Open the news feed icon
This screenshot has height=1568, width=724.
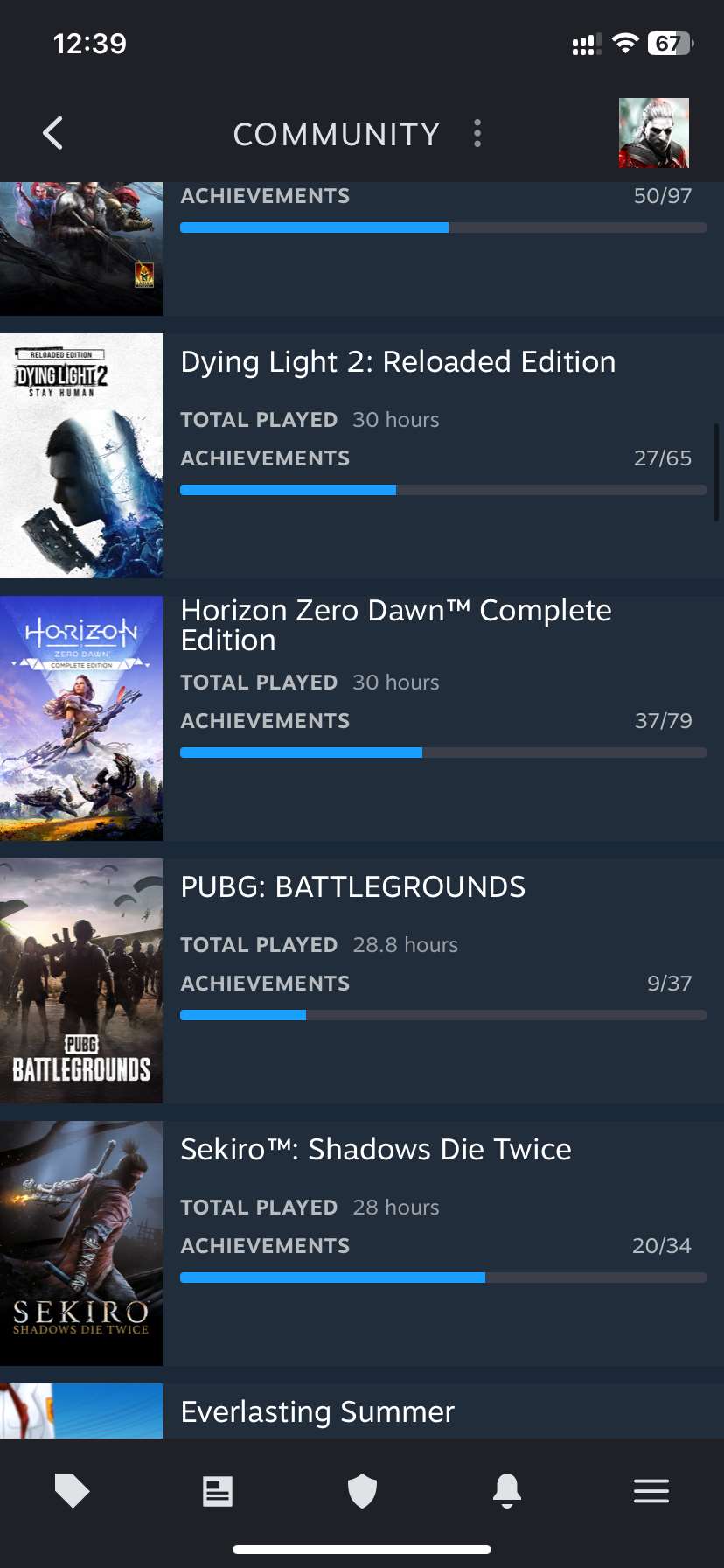(217, 1492)
